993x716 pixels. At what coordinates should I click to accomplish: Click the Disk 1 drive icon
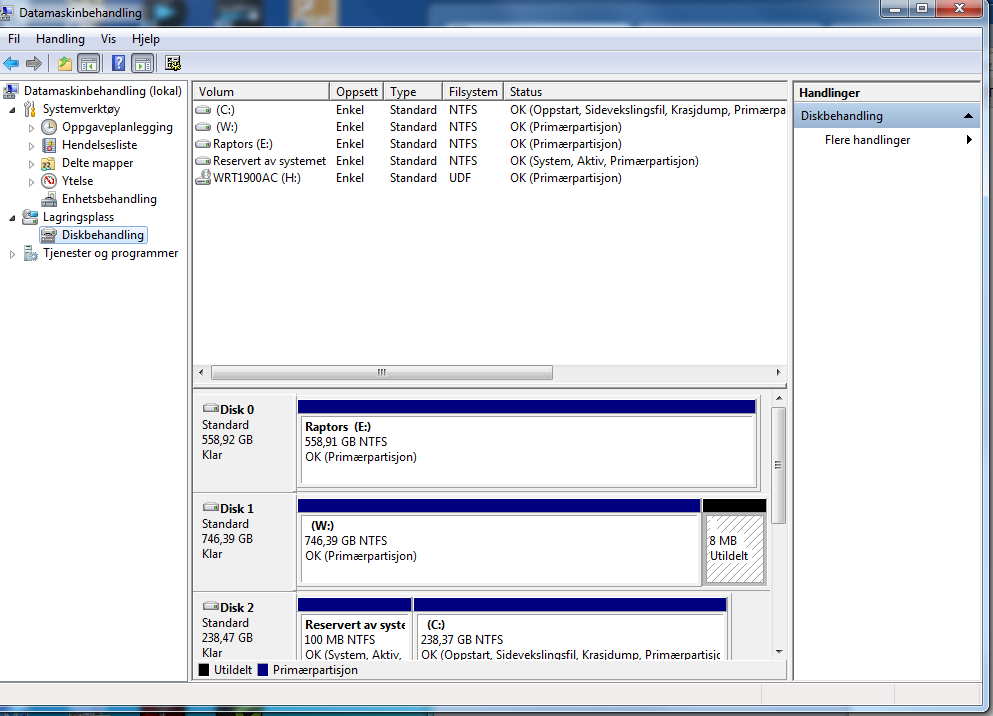pos(211,507)
